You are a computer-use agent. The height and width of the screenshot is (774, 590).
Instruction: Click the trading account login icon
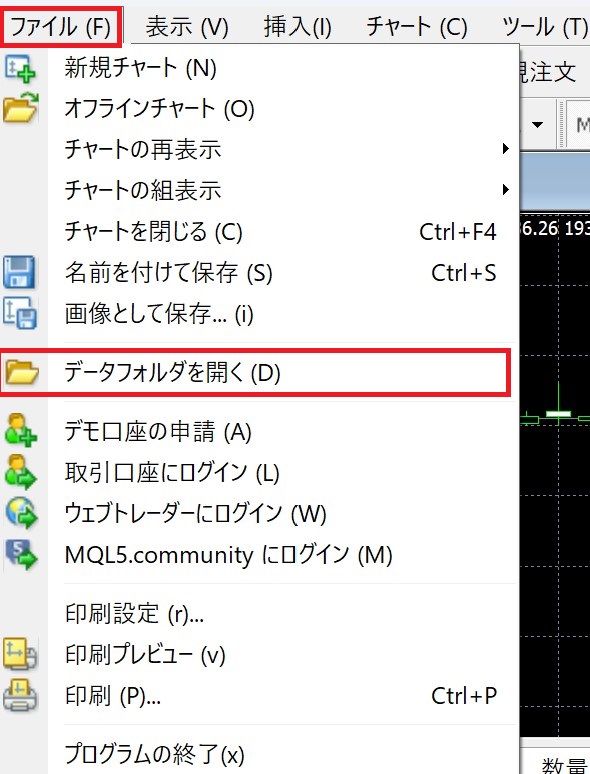(20, 472)
